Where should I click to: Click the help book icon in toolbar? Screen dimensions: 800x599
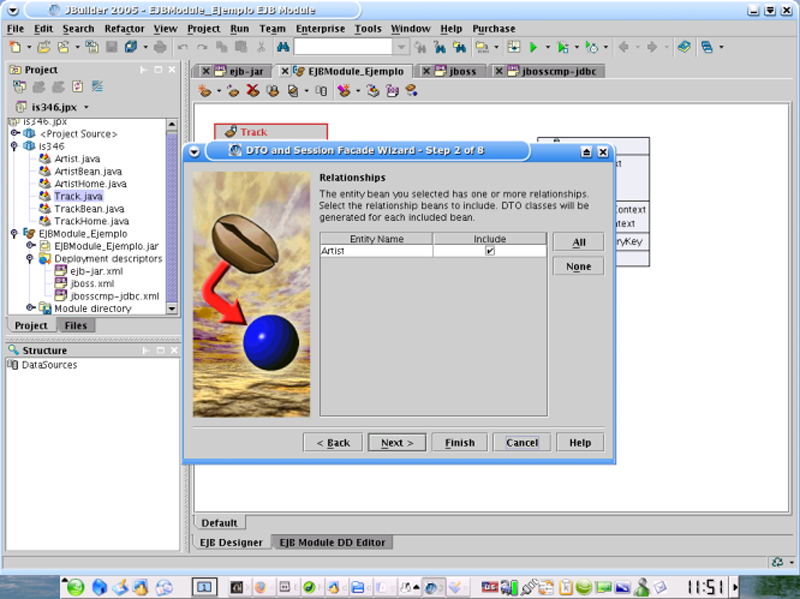click(683, 47)
